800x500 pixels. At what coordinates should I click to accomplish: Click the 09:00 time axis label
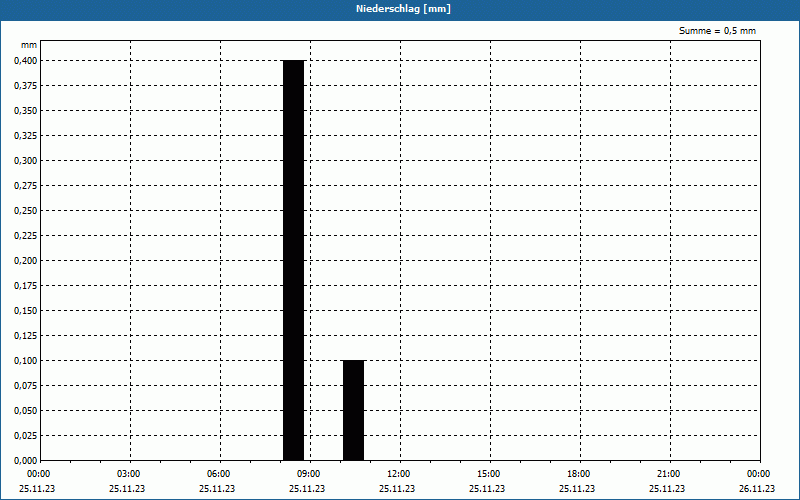pyautogui.click(x=308, y=474)
